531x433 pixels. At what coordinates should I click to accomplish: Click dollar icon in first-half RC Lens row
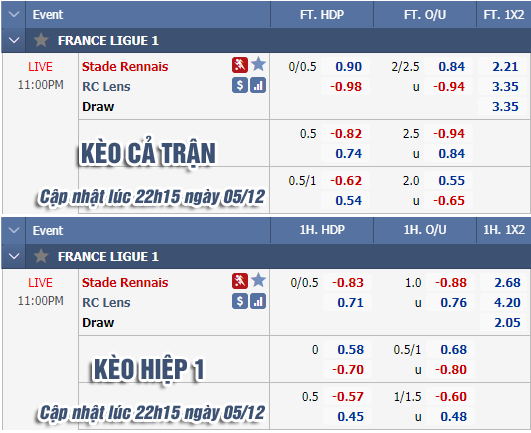pyautogui.click(x=240, y=301)
